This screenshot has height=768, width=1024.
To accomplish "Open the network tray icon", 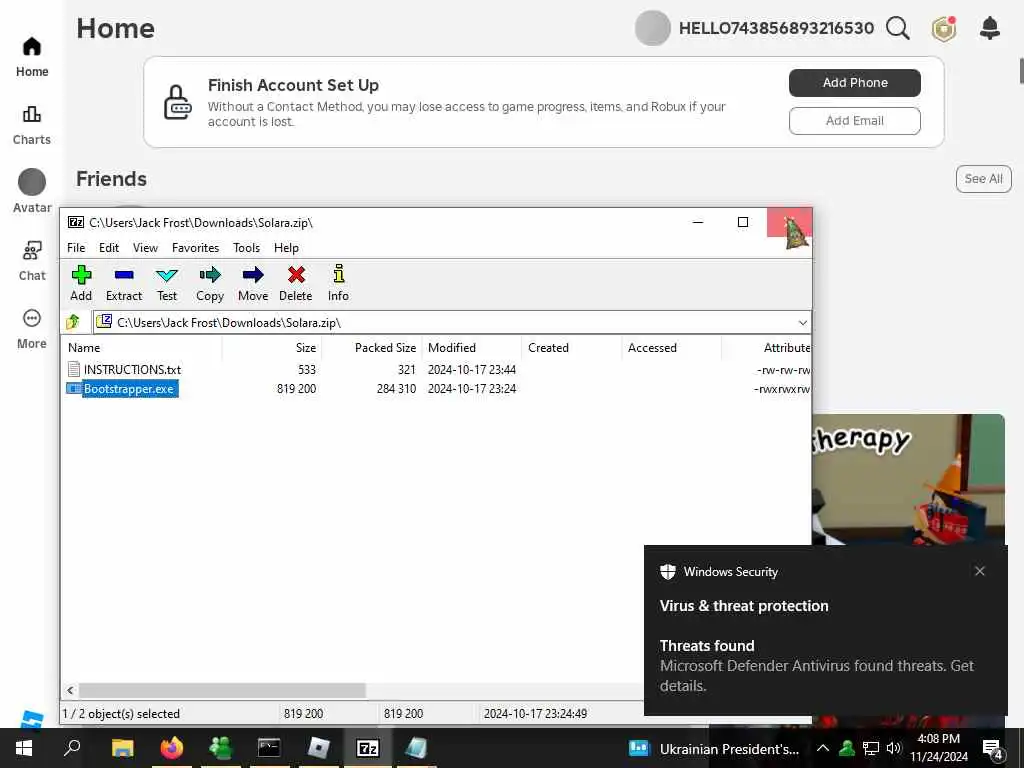I will (x=870, y=748).
